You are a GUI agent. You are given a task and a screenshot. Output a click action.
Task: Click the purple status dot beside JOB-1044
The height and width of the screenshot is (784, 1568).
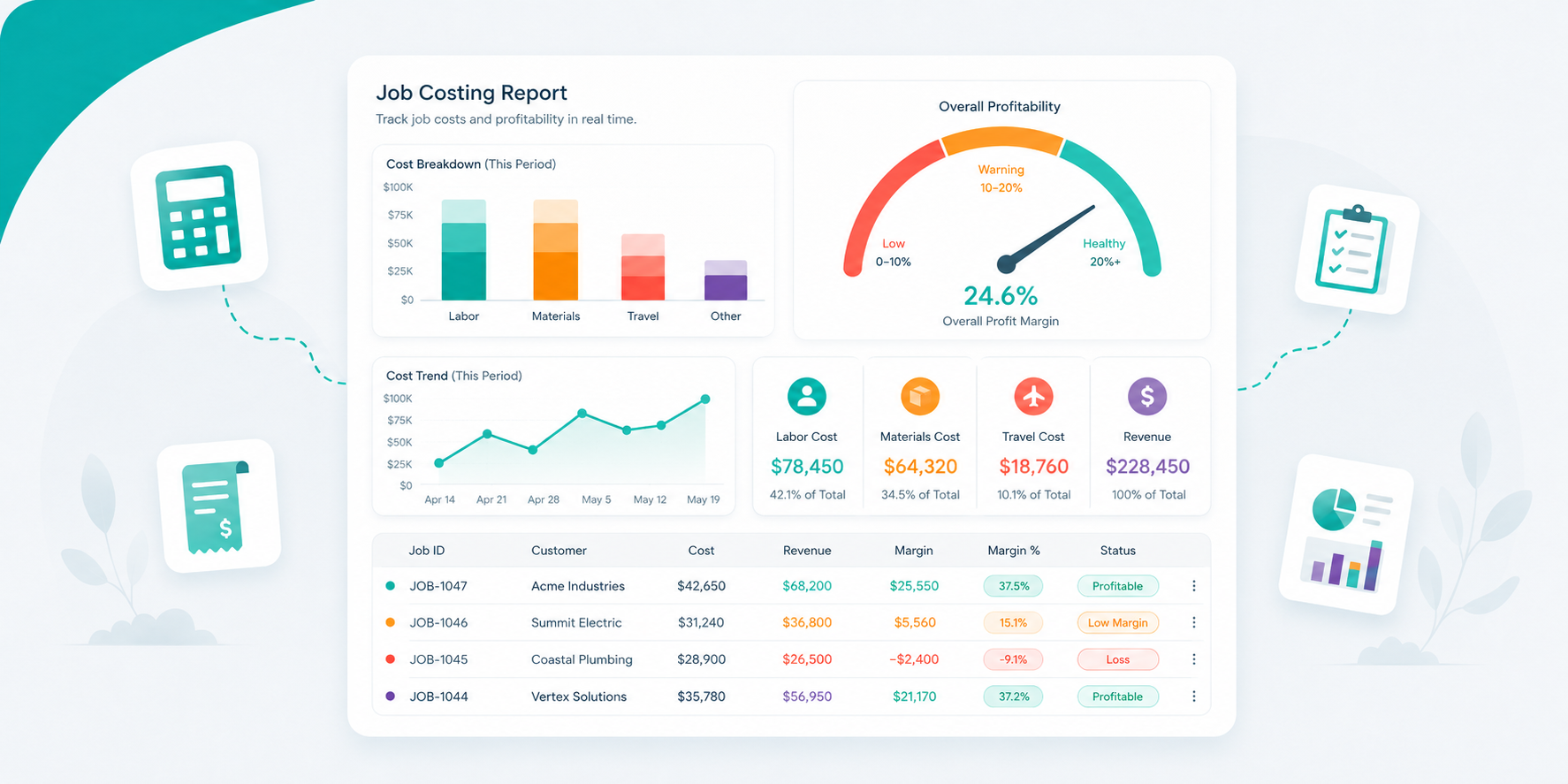point(391,696)
